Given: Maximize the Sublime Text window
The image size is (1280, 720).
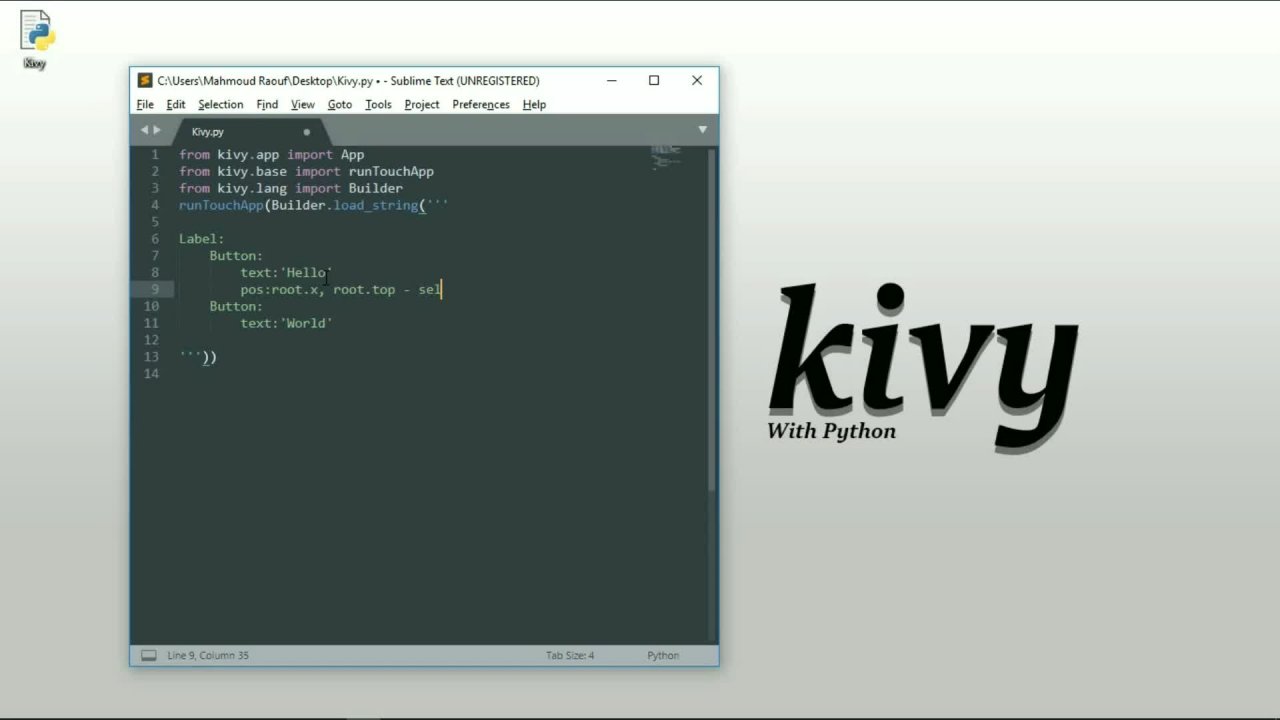Looking at the screenshot, I should [654, 81].
